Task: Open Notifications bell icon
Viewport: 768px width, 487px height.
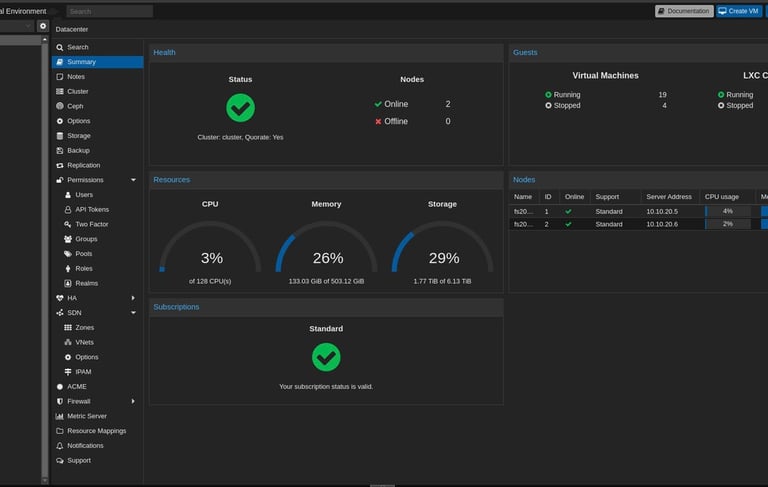Action: pyautogui.click(x=59, y=446)
